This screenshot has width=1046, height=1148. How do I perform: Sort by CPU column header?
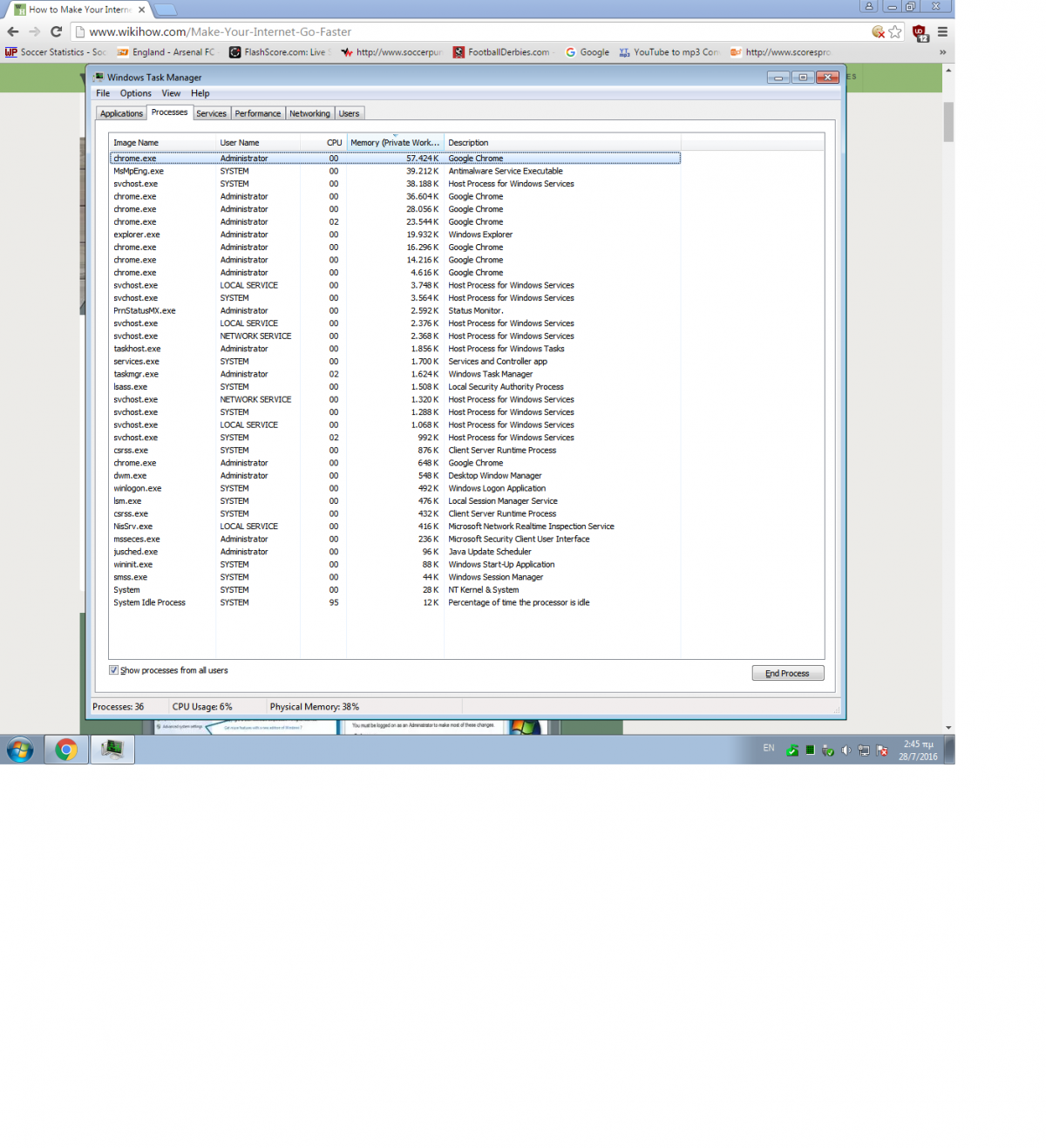[323, 143]
